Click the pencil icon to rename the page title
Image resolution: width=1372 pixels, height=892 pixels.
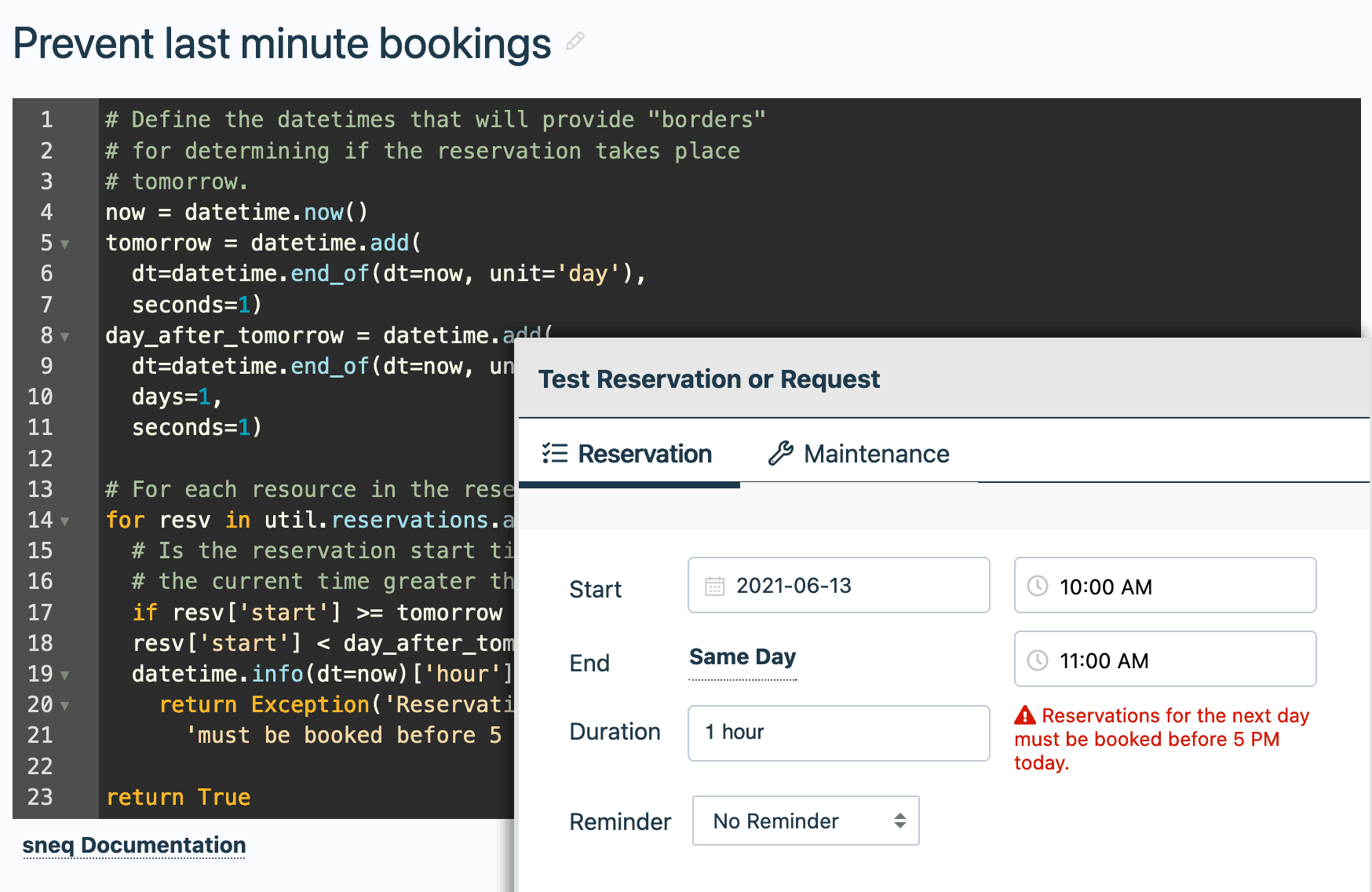click(x=575, y=42)
